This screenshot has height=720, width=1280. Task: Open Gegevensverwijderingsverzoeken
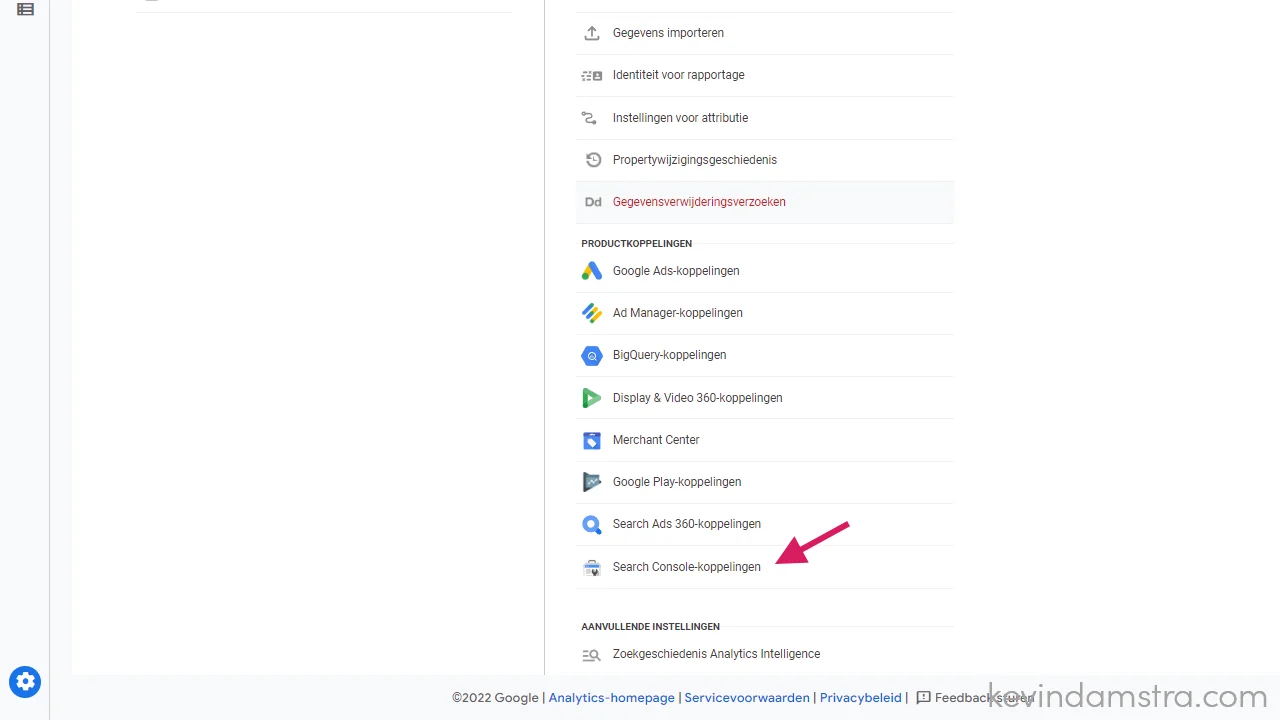[x=765, y=202]
